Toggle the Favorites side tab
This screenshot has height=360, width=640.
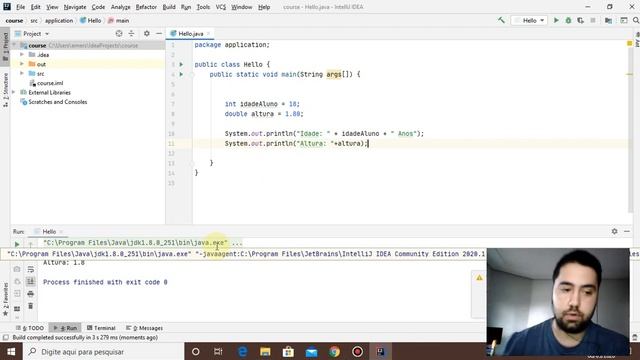pos(5,299)
